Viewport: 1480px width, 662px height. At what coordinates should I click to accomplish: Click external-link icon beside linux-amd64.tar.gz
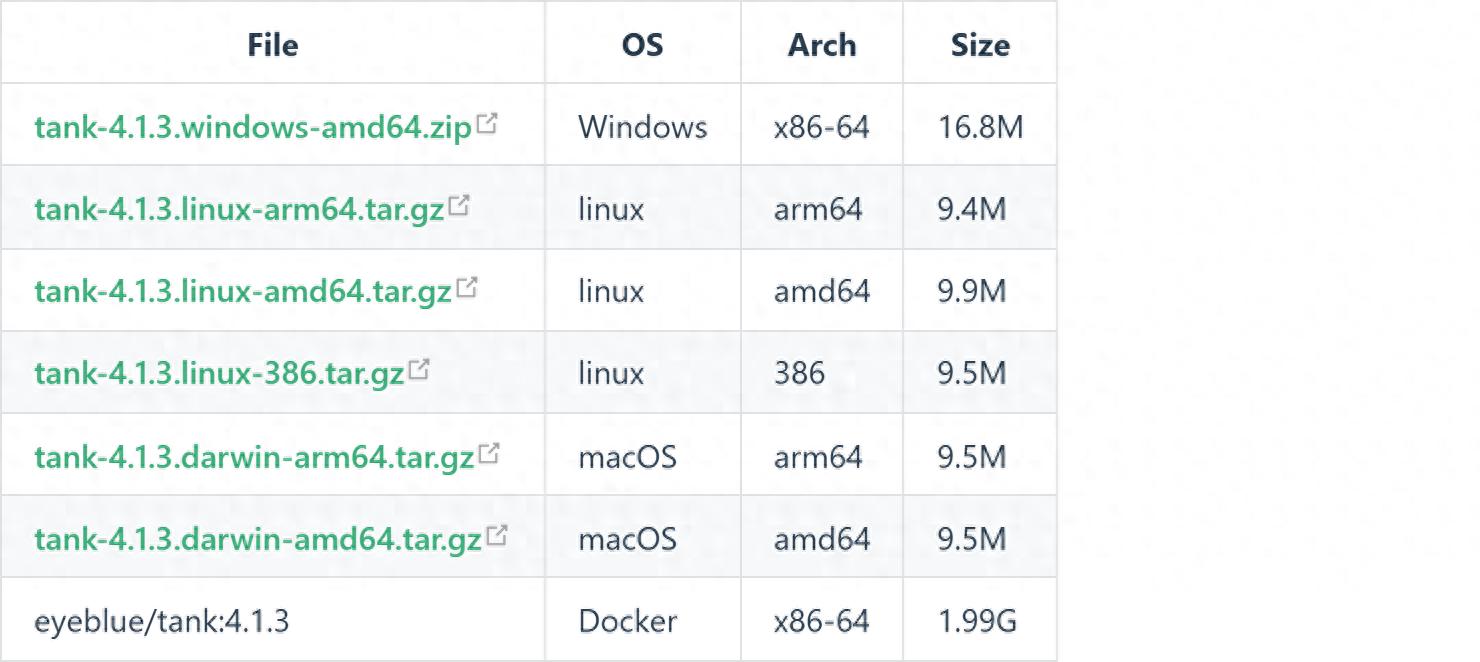point(467,288)
